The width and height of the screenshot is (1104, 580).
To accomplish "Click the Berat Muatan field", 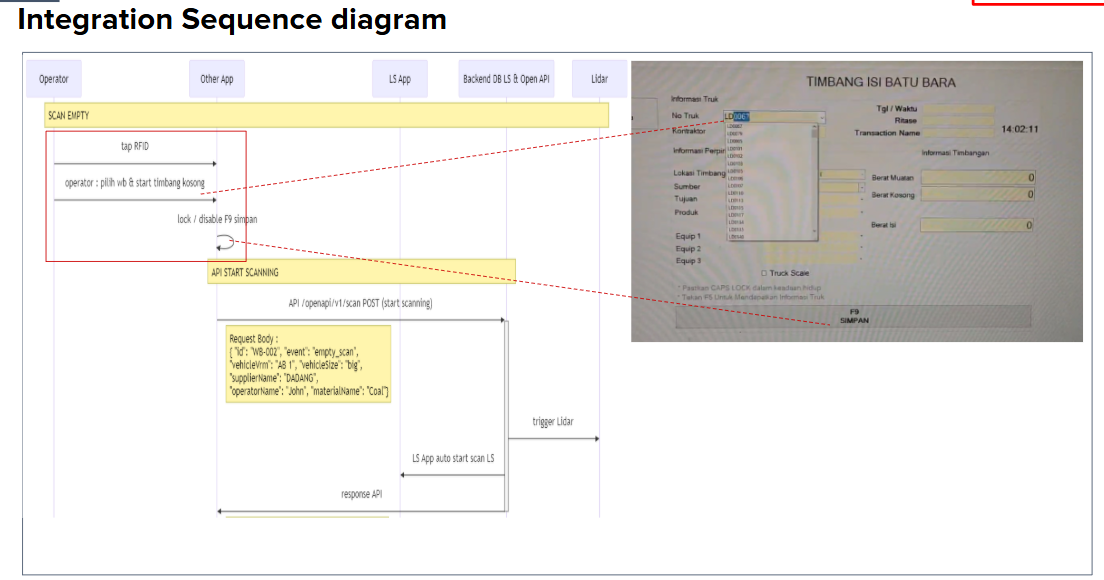I will tap(977, 178).
